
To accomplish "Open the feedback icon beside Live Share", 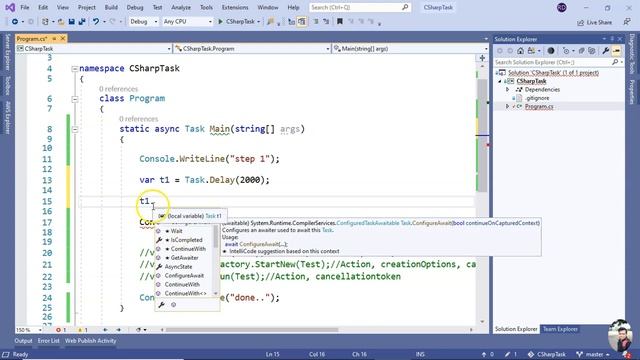I will (x=627, y=22).
